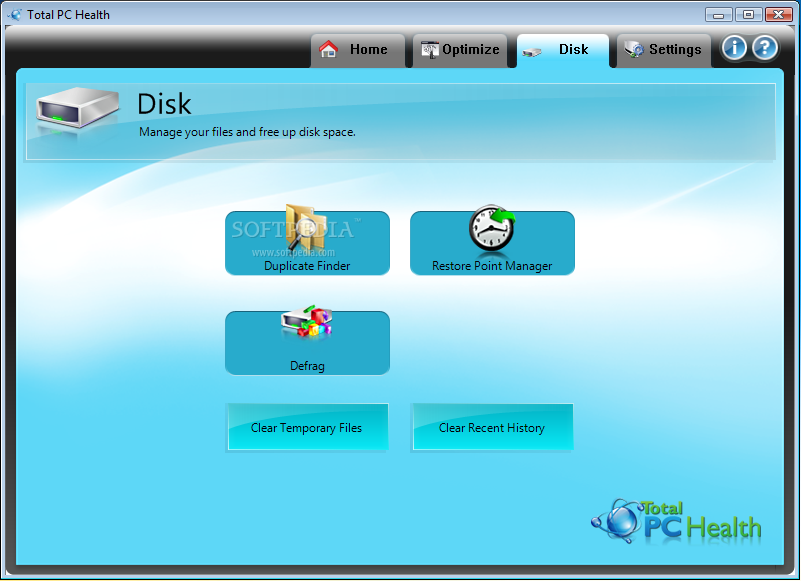This screenshot has height=581, width=801.
Task: Start the Defrag tool
Action: click(307, 342)
